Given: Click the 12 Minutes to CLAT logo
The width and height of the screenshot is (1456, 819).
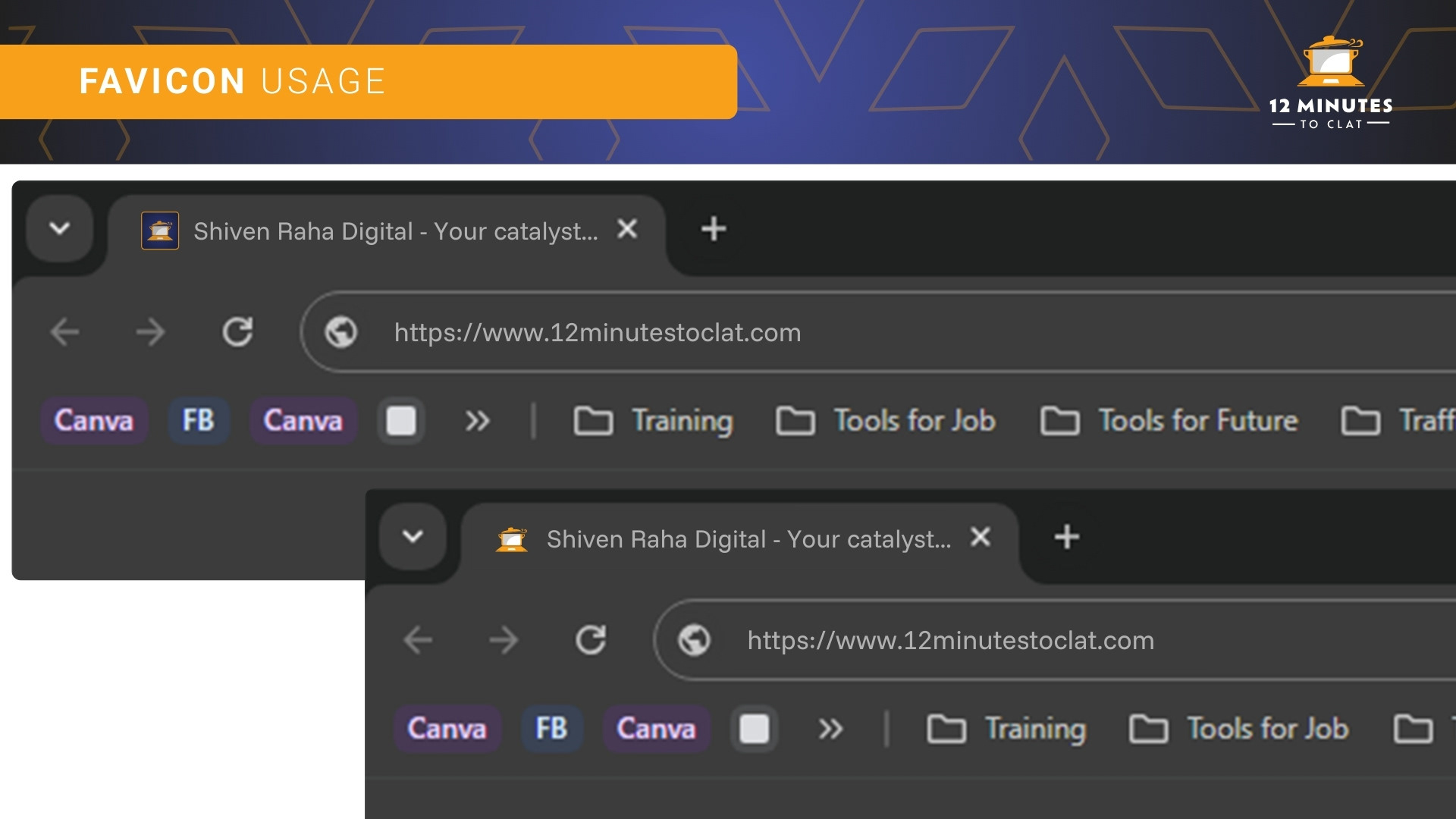Looking at the screenshot, I should coord(1331,82).
